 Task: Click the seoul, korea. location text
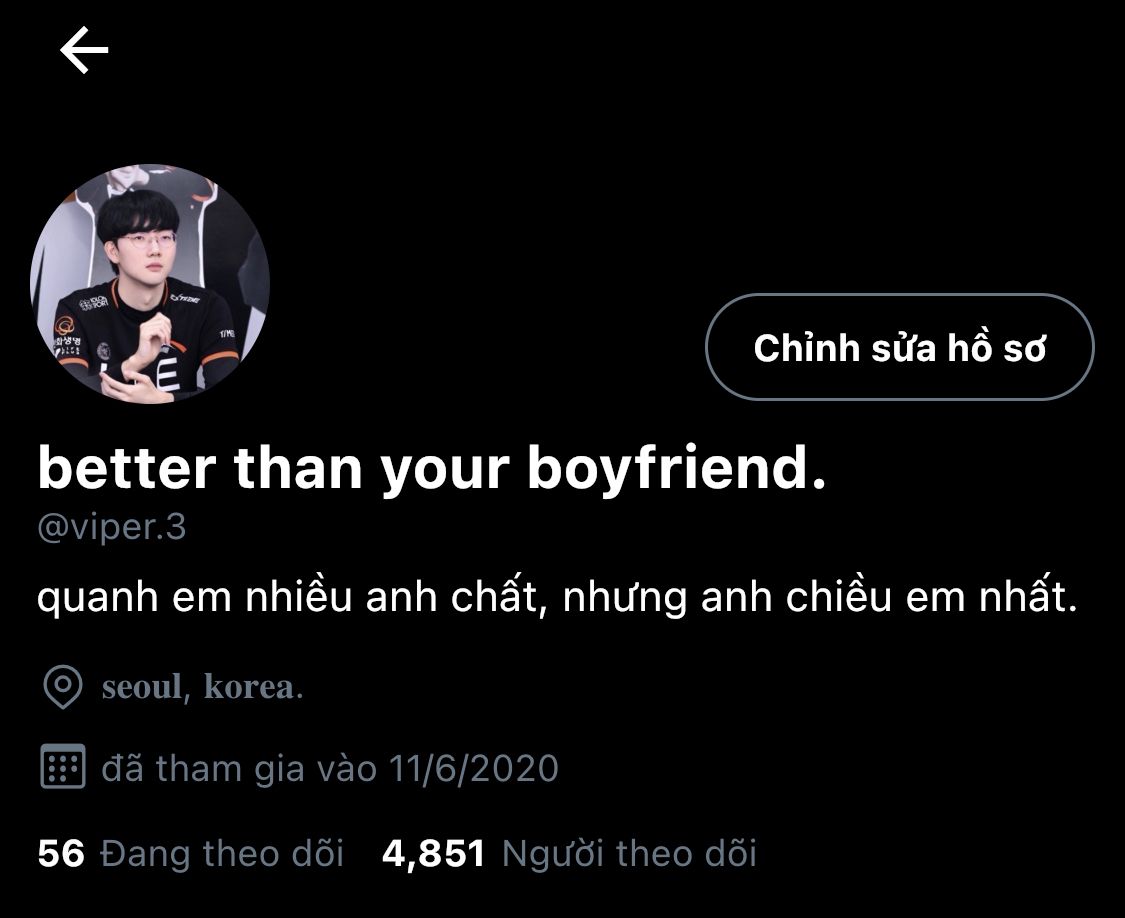click(202, 687)
